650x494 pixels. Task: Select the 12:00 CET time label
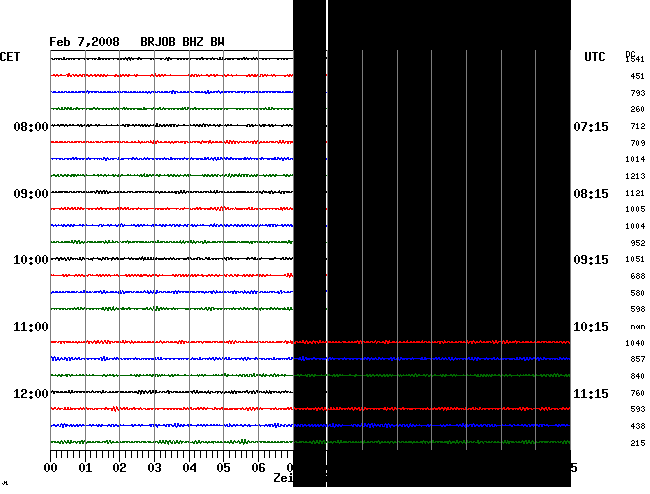pyautogui.click(x=31, y=394)
